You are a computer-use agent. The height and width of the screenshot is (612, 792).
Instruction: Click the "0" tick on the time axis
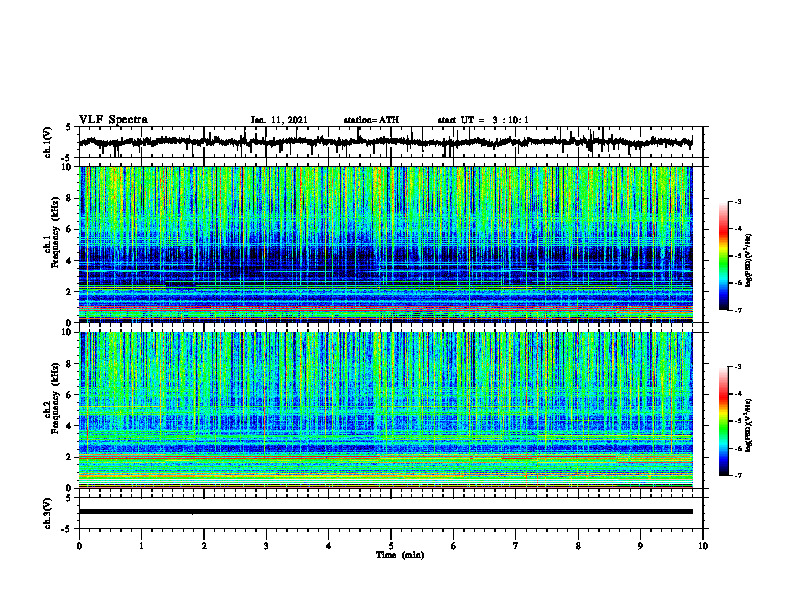coord(79,546)
